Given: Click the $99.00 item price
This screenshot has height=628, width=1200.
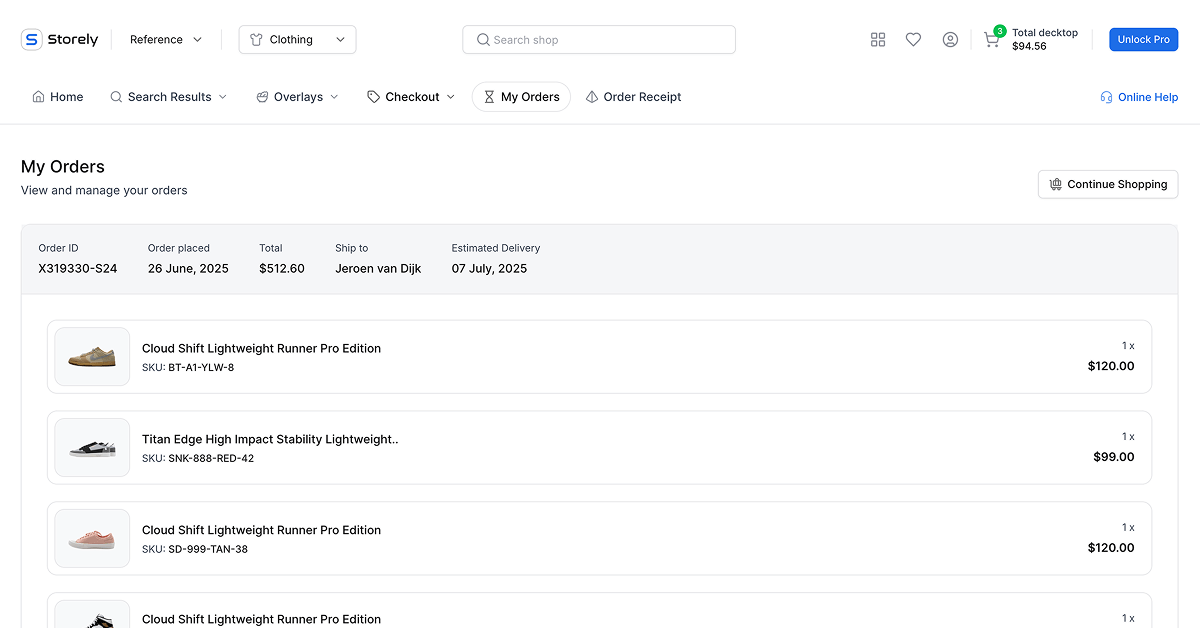Looking at the screenshot, I should click(x=1114, y=457).
